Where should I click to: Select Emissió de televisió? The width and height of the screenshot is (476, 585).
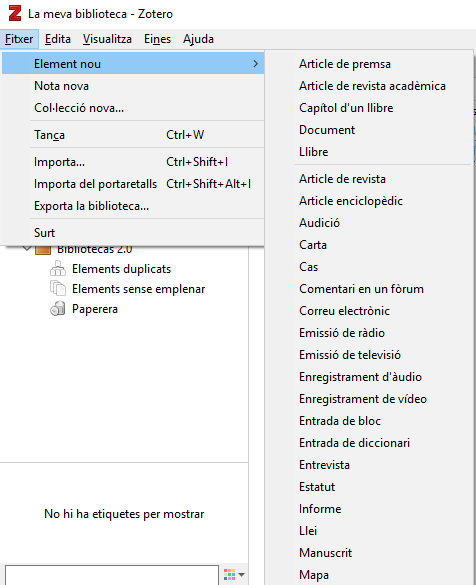pyautogui.click(x=369, y=355)
